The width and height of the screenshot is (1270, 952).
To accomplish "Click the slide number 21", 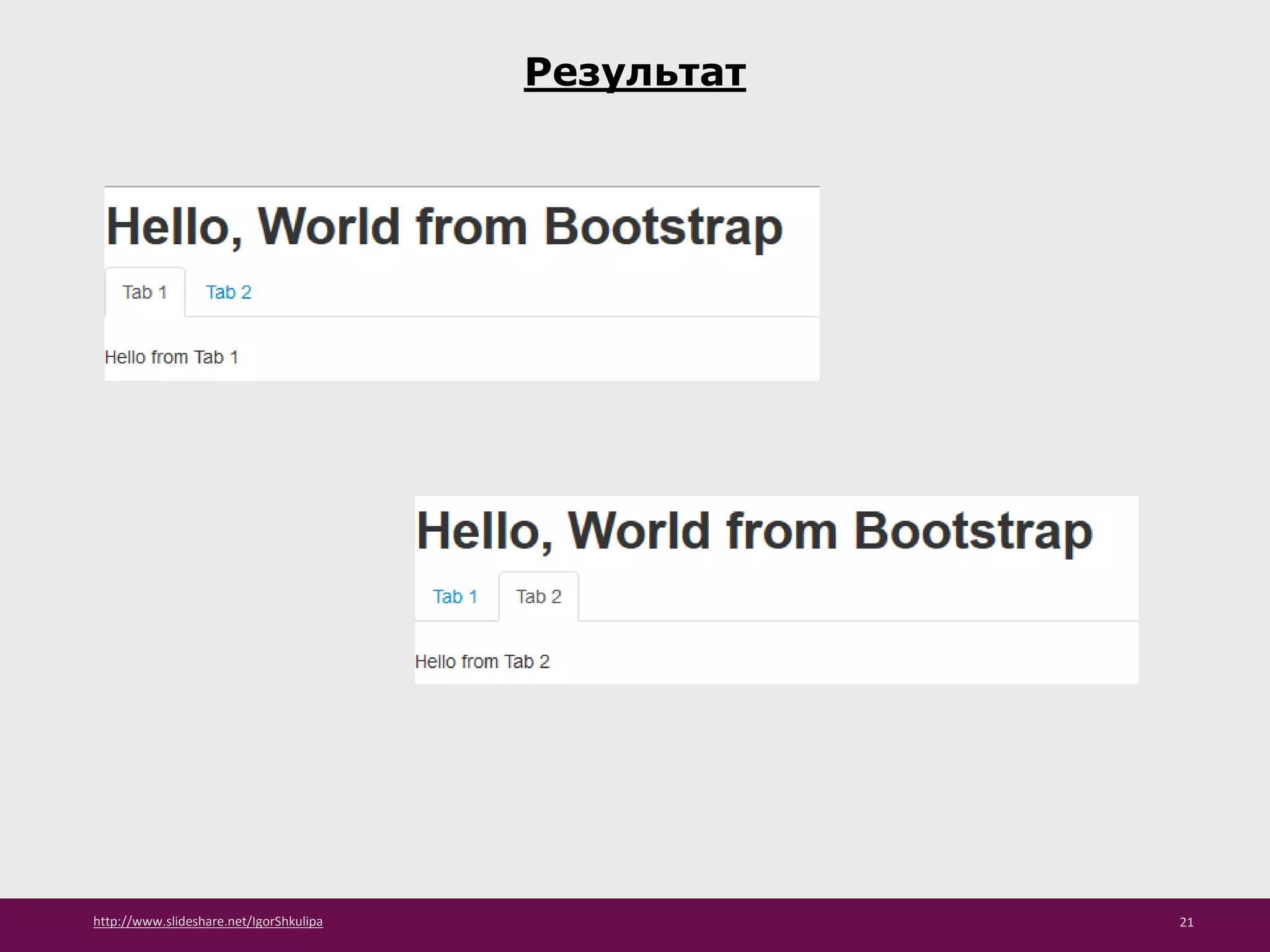I will (x=1186, y=922).
